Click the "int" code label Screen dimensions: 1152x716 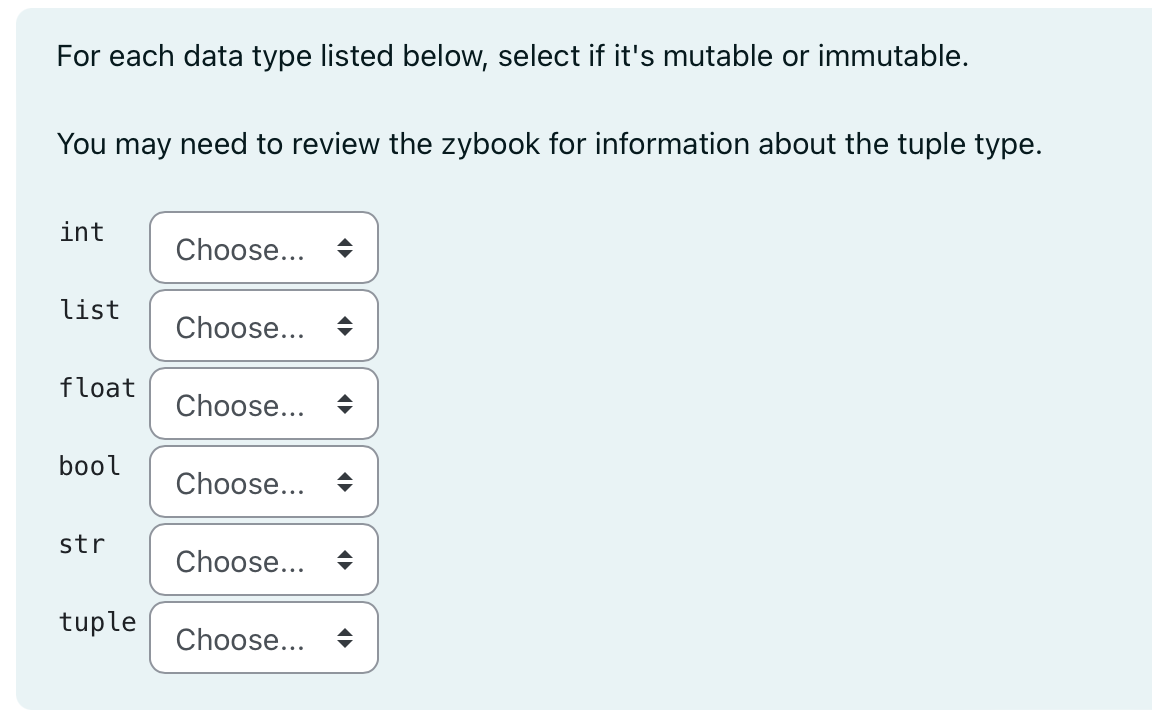(x=82, y=232)
